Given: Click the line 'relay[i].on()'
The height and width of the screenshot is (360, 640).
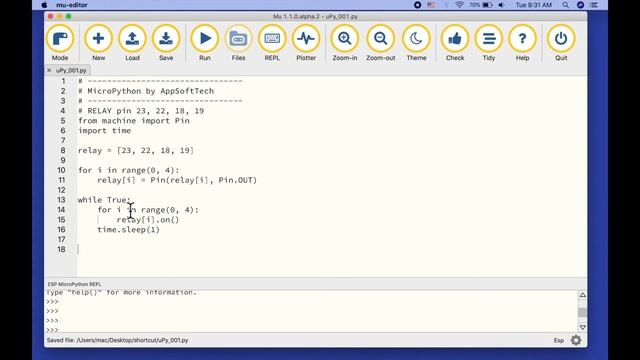Looking at the screenshot, I should 148,220.
